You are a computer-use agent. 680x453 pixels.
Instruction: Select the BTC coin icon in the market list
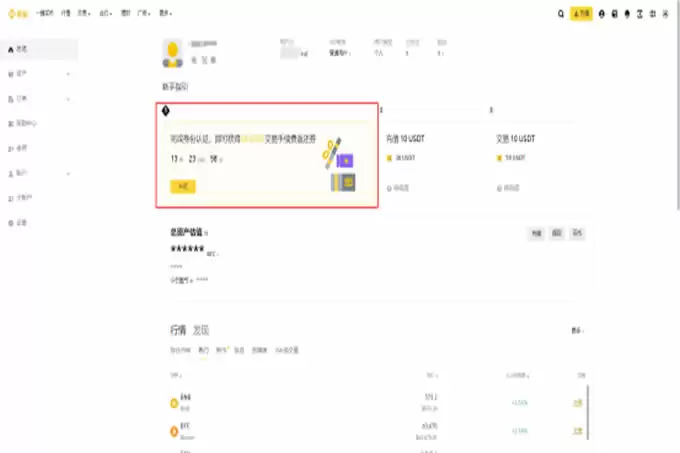coord(174,431)
